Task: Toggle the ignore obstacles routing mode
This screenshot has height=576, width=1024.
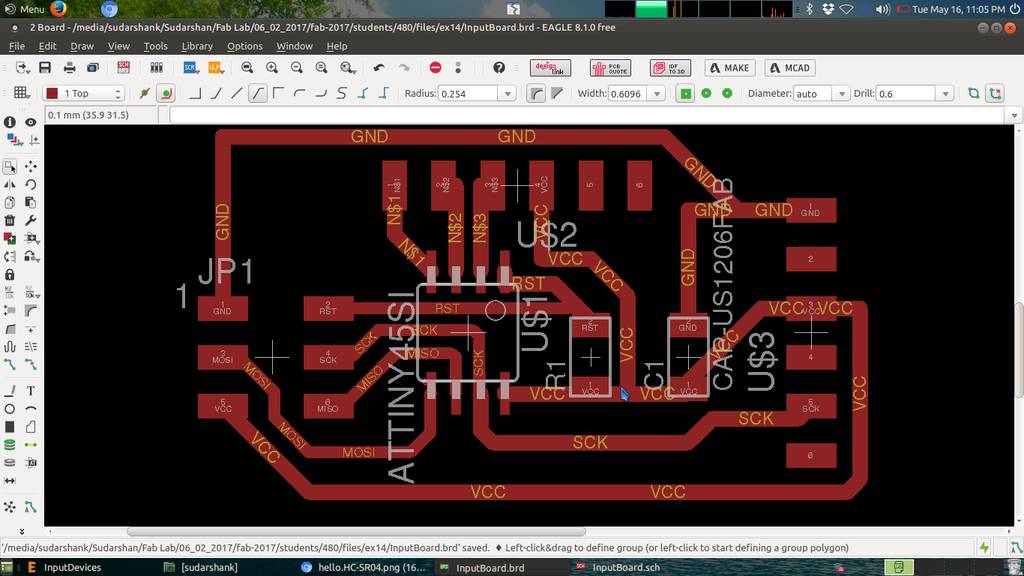Action: point(145,93)
